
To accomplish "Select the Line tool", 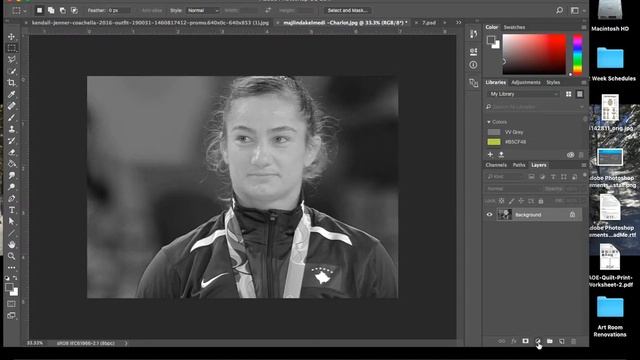I will tap(11, 233).
